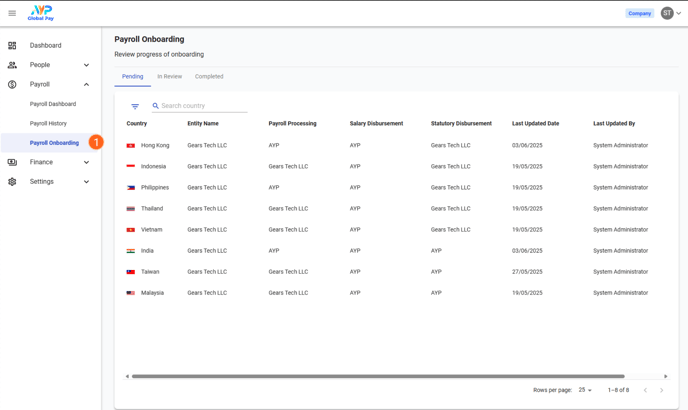Open the Vietnam row
The width and height of the screenshot is (688, 410).
(396, 230)
